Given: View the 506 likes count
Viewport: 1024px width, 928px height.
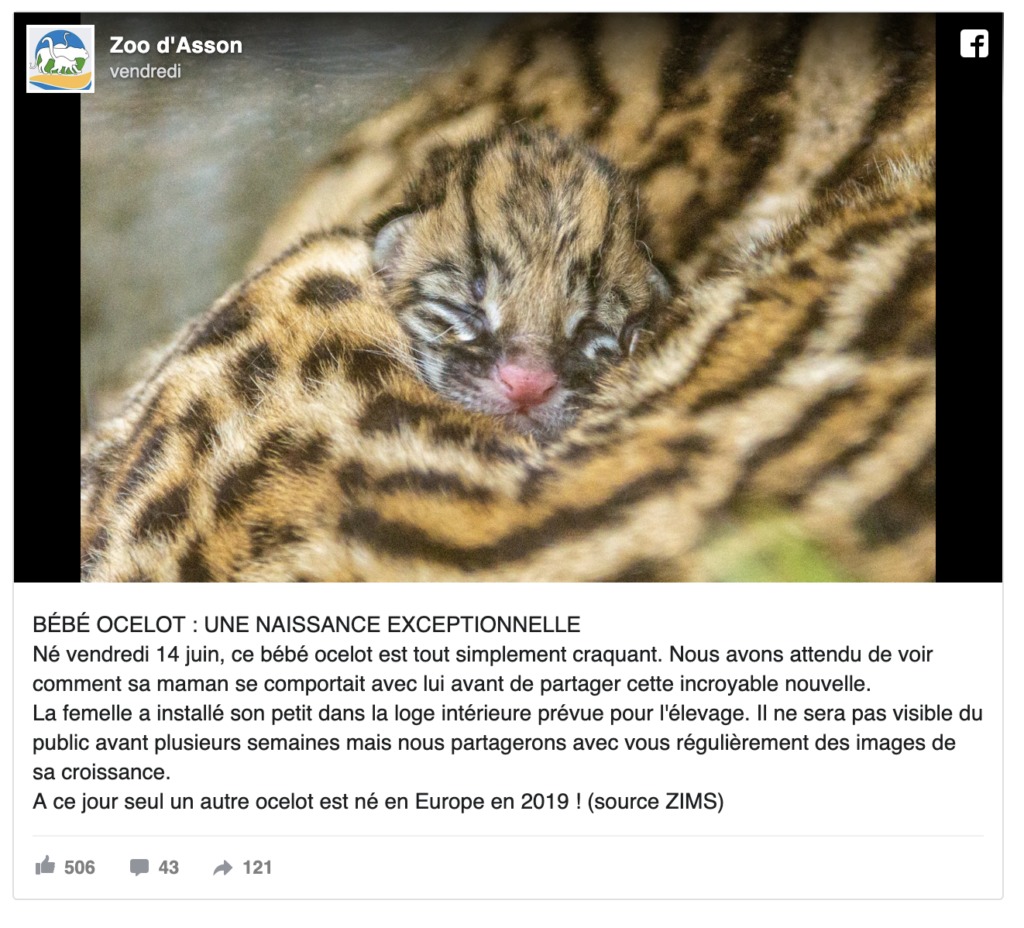Looking at the screenshot, I should [x=80, y=867].
